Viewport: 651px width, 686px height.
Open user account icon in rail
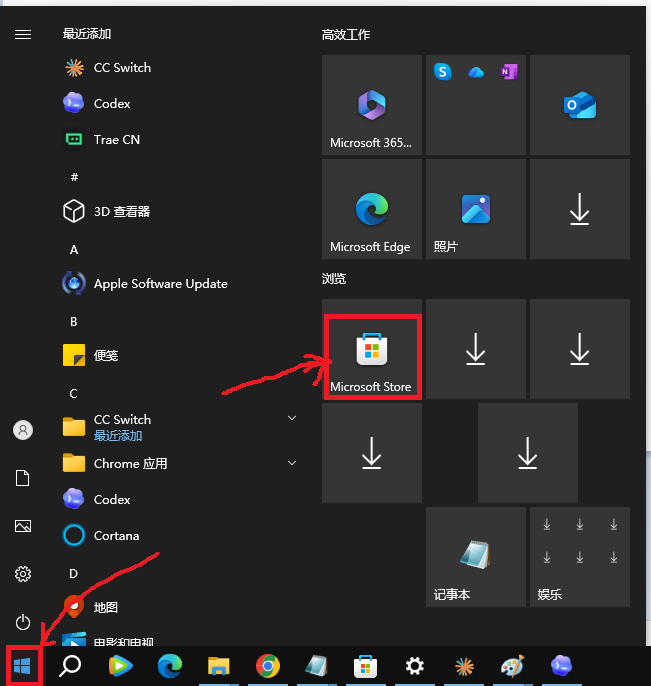[23, 430]
